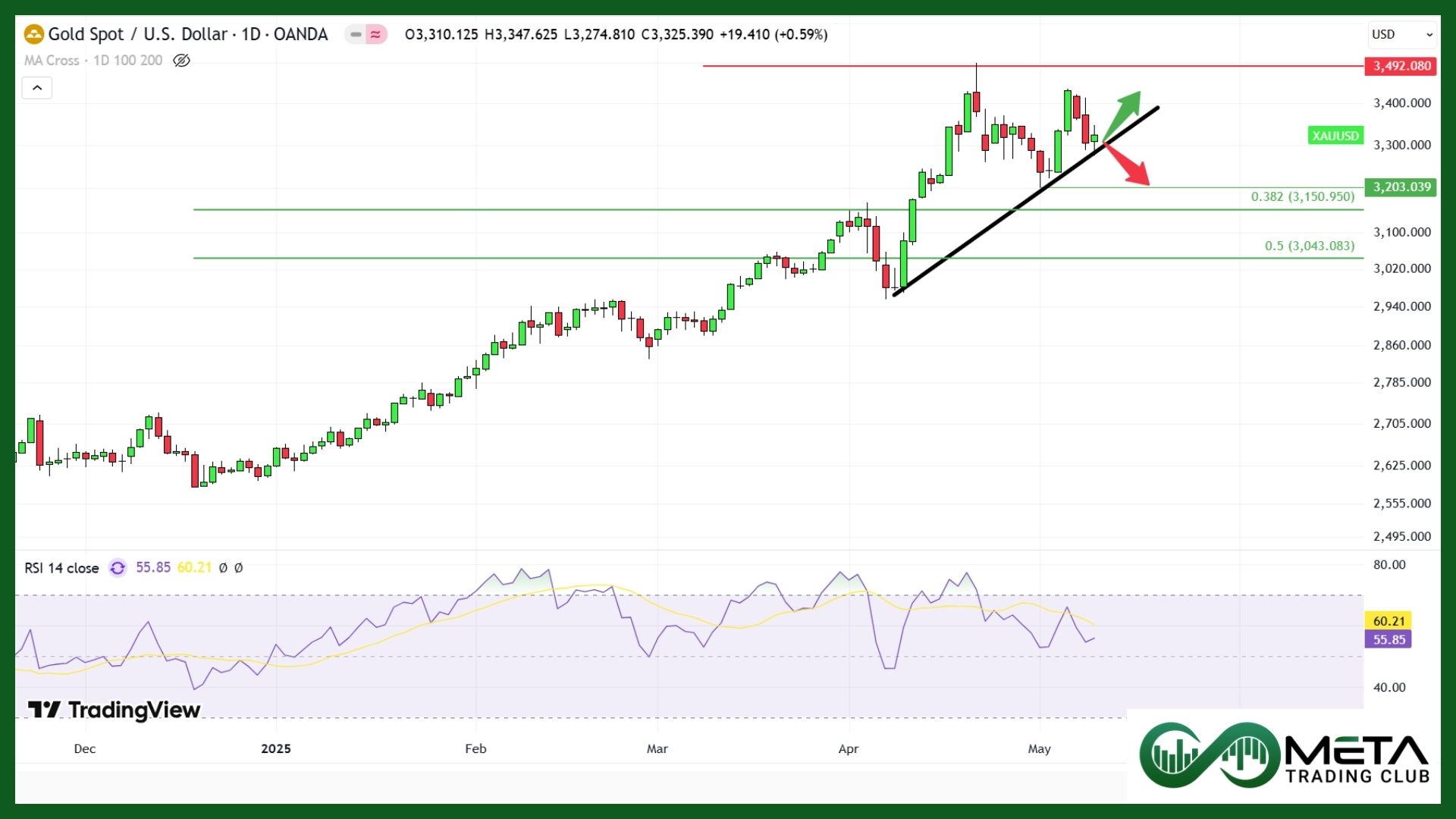1456x819 pixels.
Task: Click the gray minus pill icon
Action: (356, 34)
